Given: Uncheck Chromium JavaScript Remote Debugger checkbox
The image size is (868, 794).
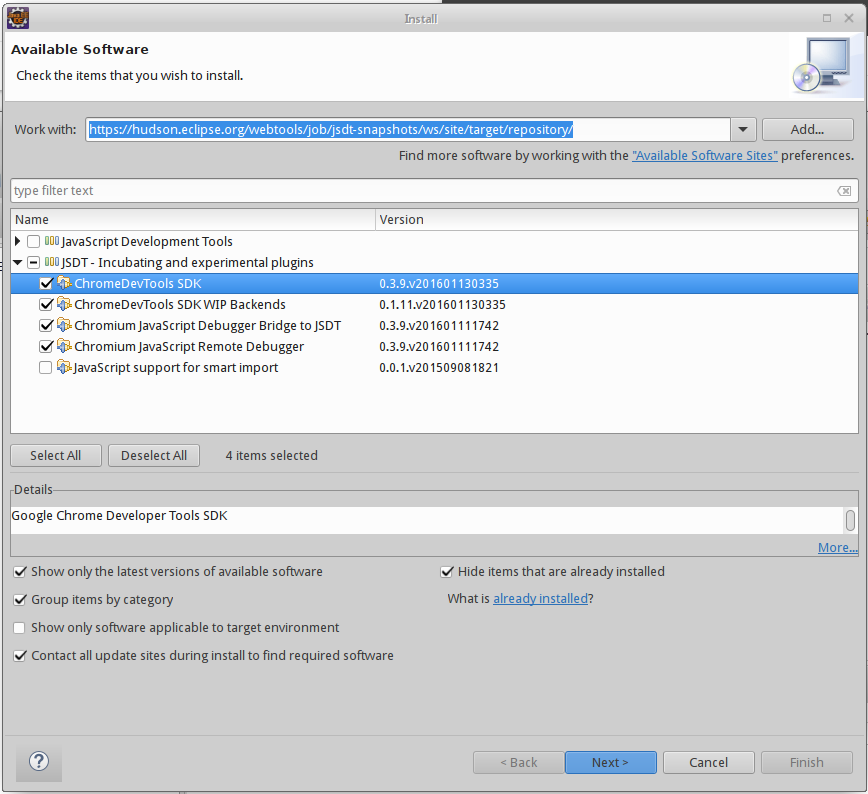Looking at the screenshot, I should pos(46,347).
